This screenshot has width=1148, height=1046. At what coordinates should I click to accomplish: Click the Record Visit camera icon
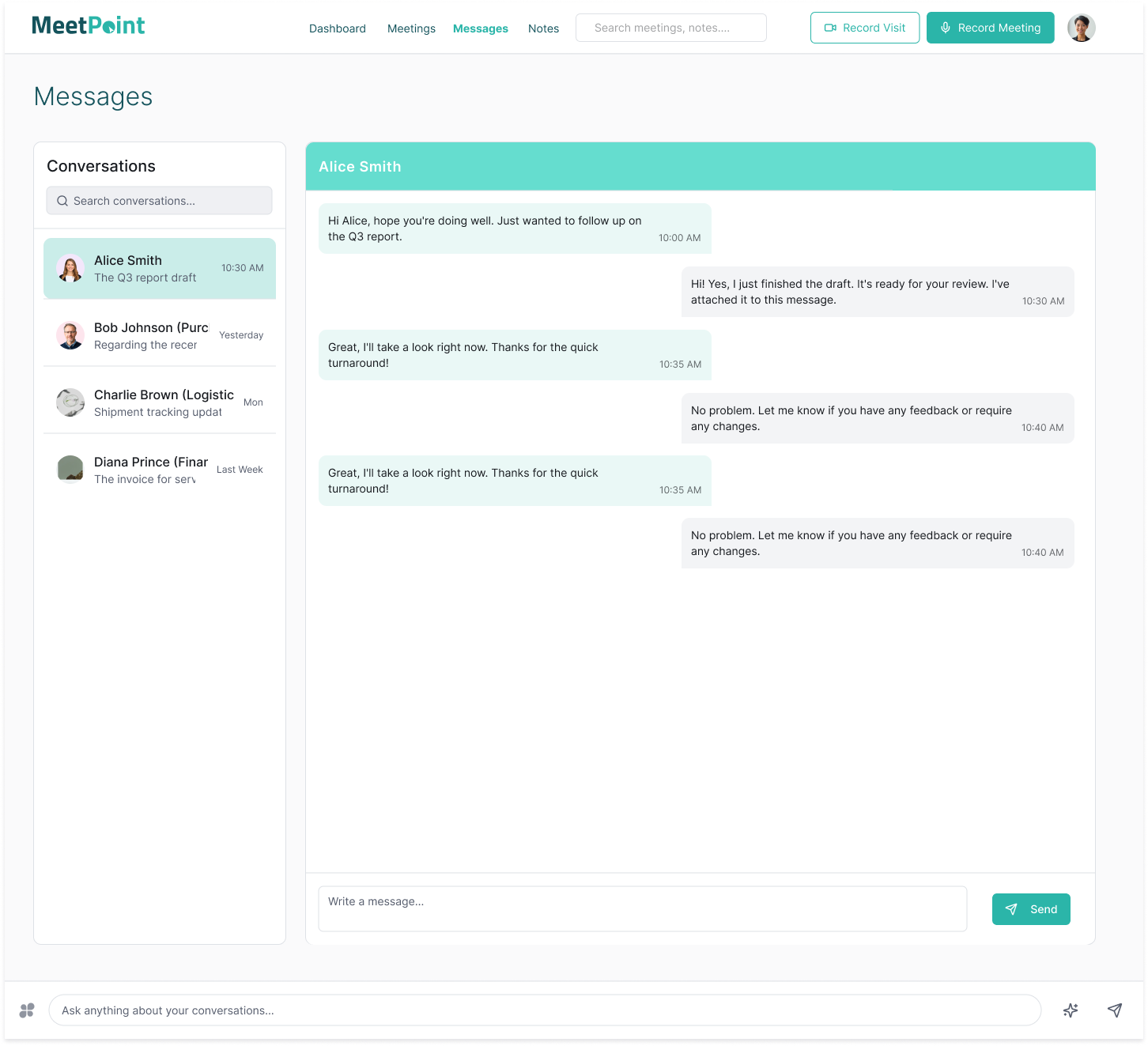(x=830, y=27)
